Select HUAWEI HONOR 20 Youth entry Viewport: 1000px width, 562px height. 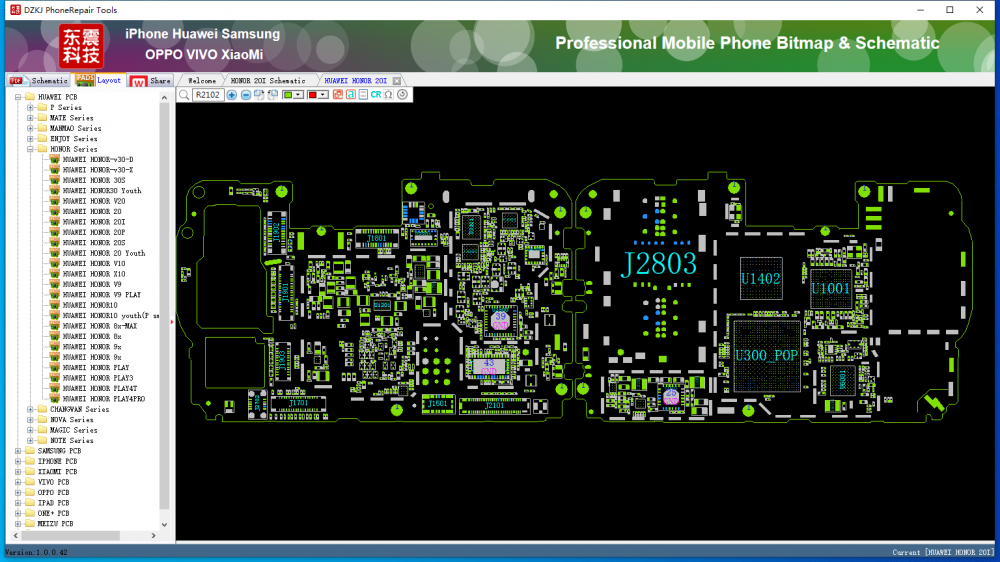[x=104, y=253]
